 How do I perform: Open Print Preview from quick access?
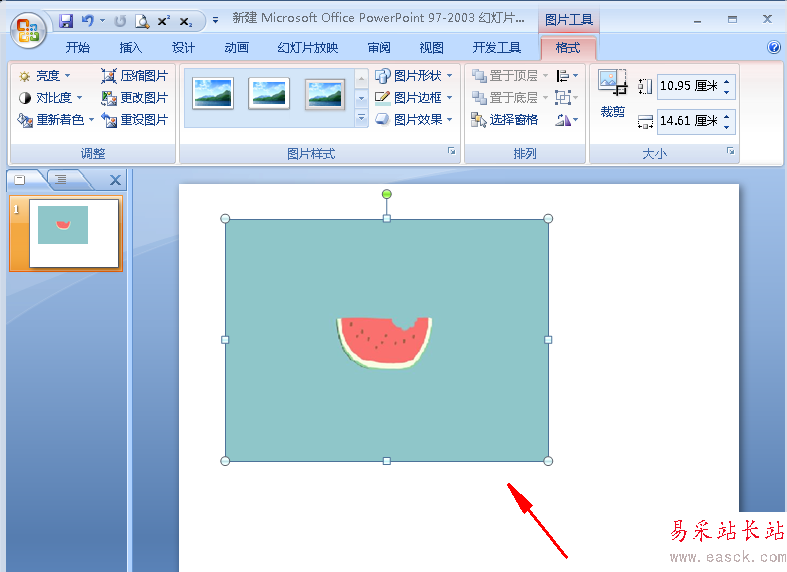[142, 21]
